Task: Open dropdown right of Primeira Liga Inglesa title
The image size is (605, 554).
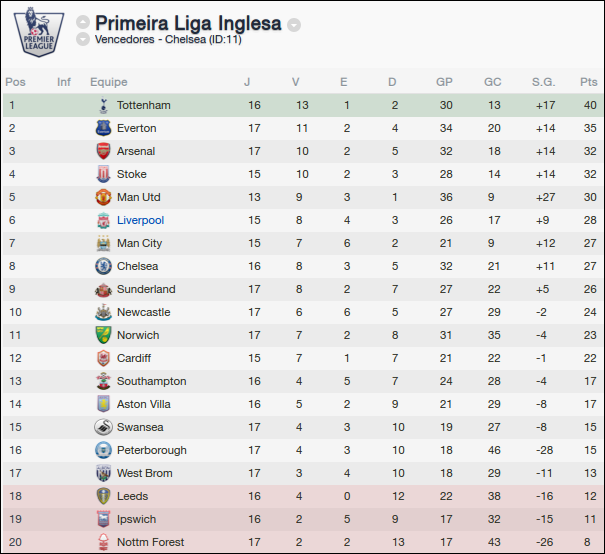Action: 294,24
